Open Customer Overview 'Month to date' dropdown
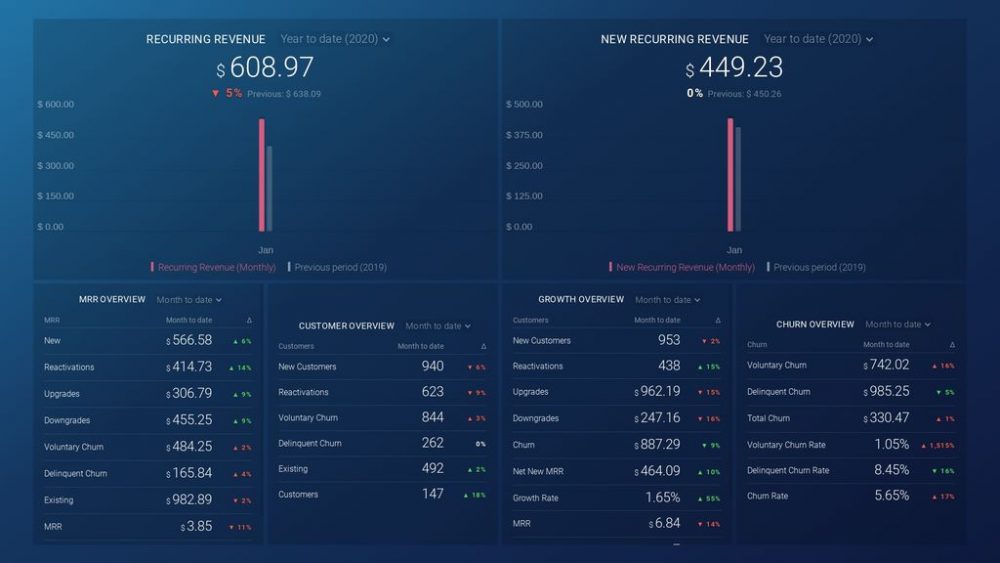Screen dimensions: 1000x563 pos(438,326)
